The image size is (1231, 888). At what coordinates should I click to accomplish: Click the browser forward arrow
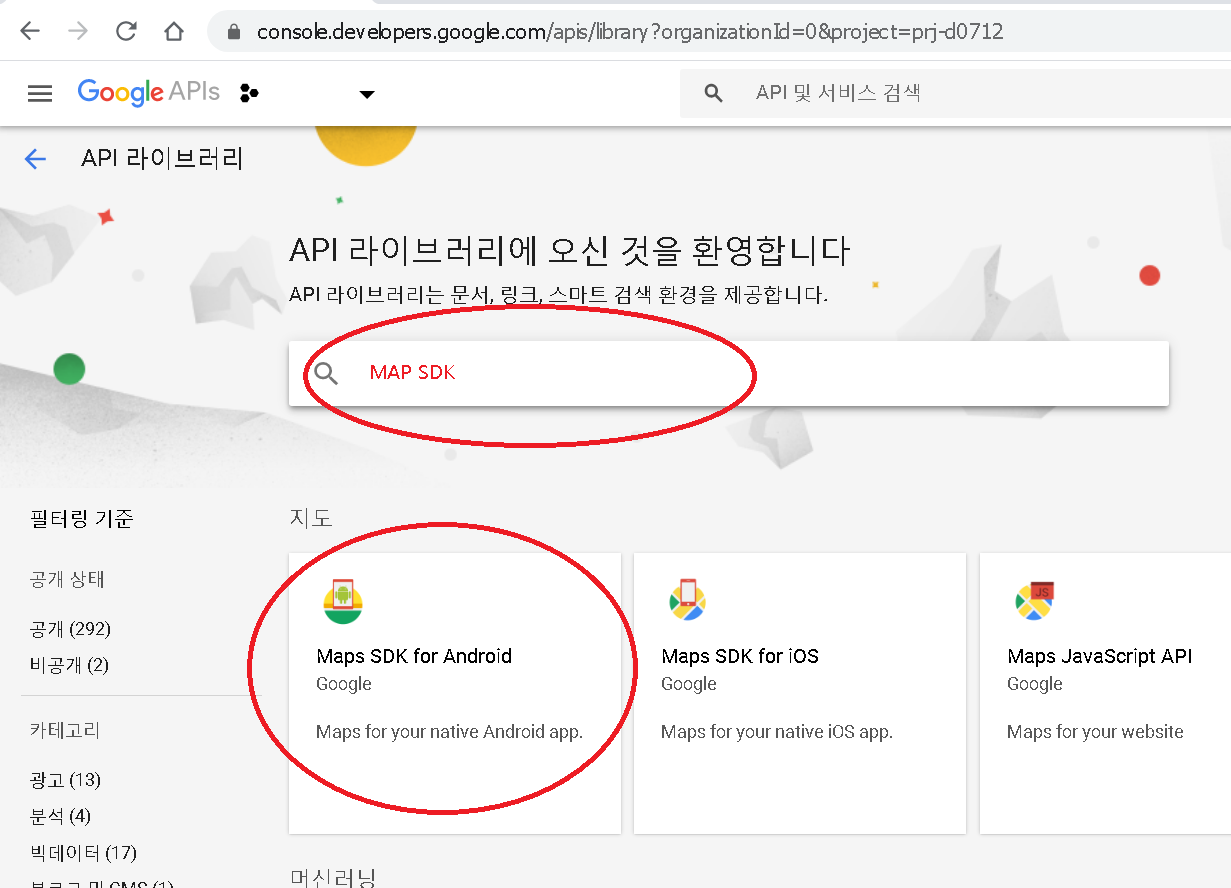click(78, 31)
